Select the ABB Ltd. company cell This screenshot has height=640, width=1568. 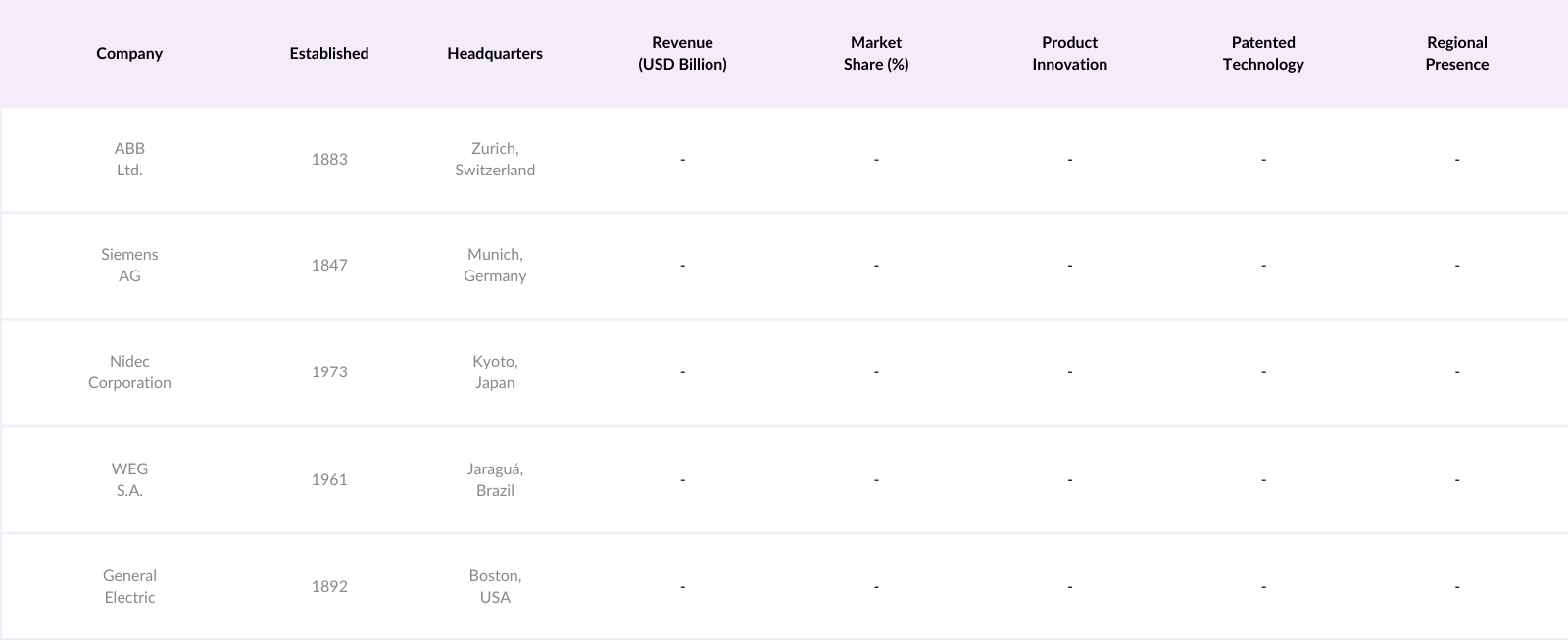[x=129, y=159]
